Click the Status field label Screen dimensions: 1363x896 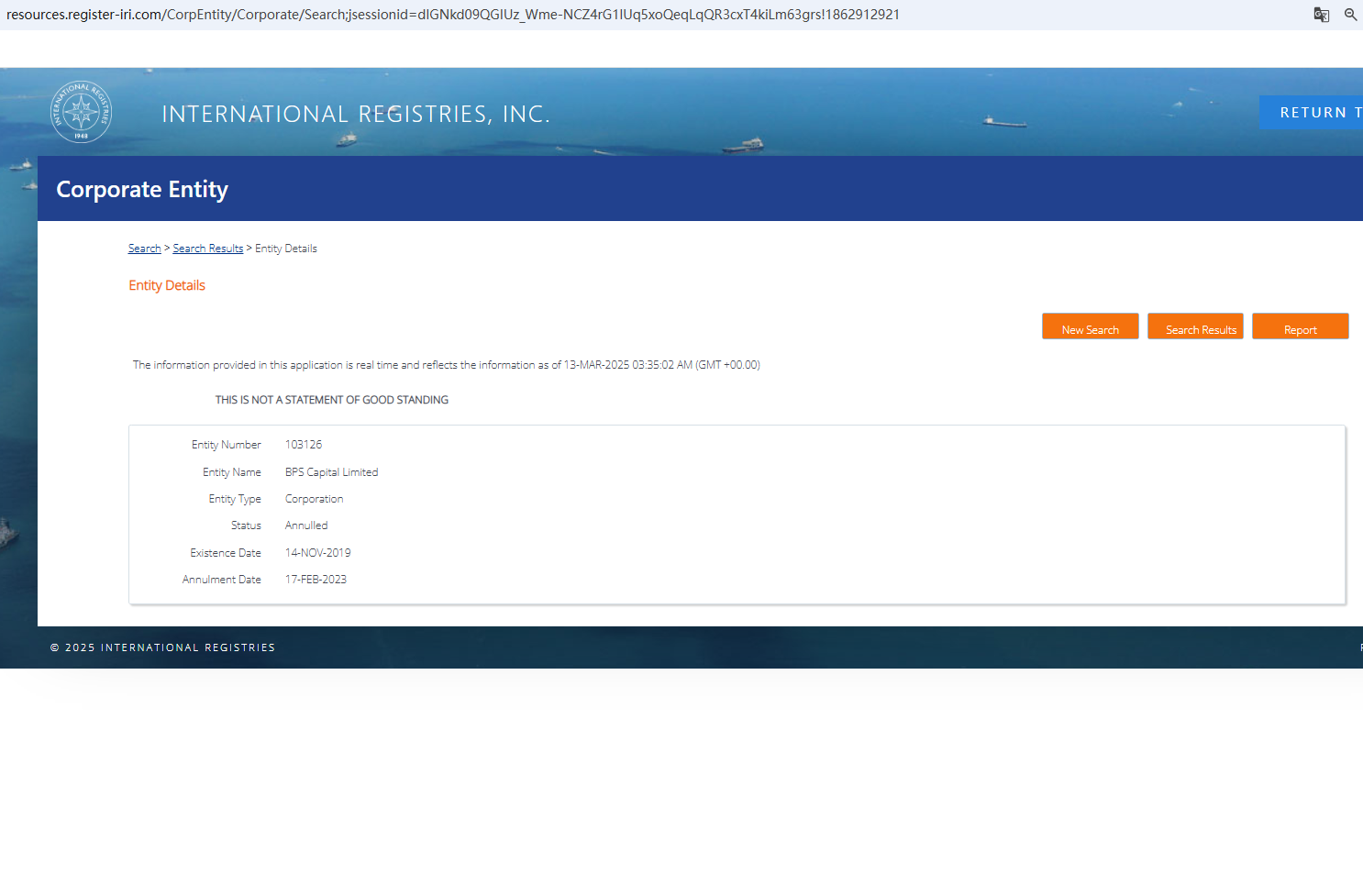(246, 525)
